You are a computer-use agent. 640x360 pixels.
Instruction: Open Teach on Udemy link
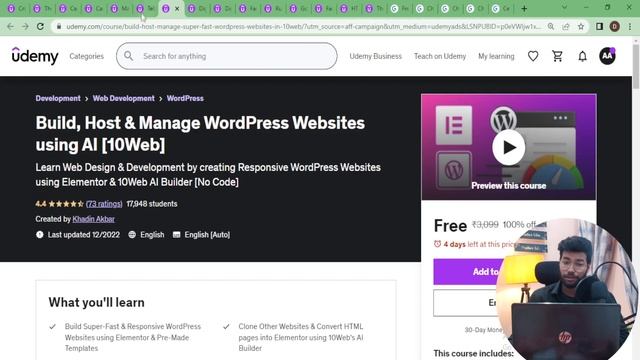tap(440, 56)
